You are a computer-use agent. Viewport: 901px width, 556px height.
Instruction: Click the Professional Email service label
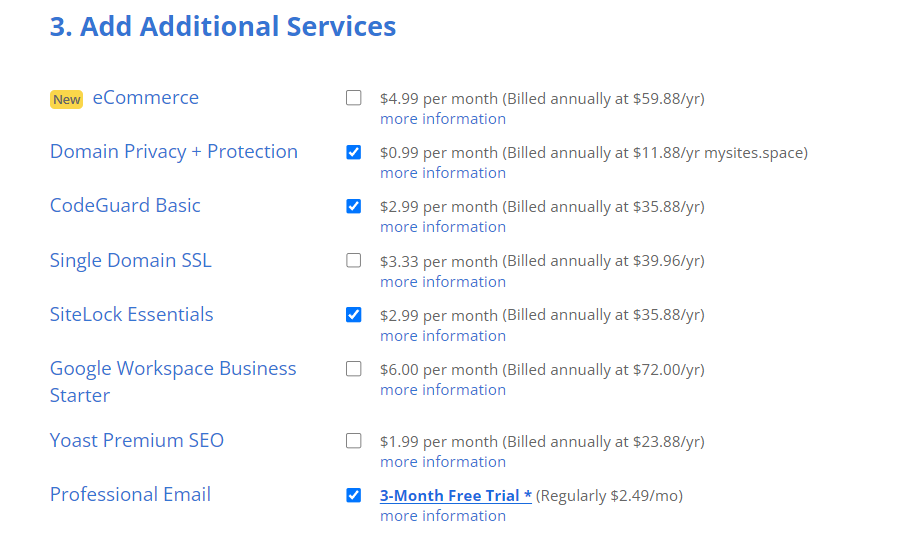130,495
